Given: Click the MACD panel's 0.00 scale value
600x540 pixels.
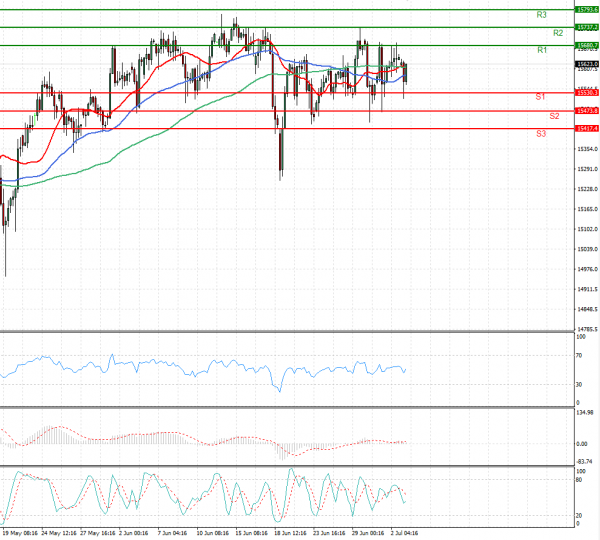Looking at the screenshot, I should pyautogui.click(x=582, y=444).
